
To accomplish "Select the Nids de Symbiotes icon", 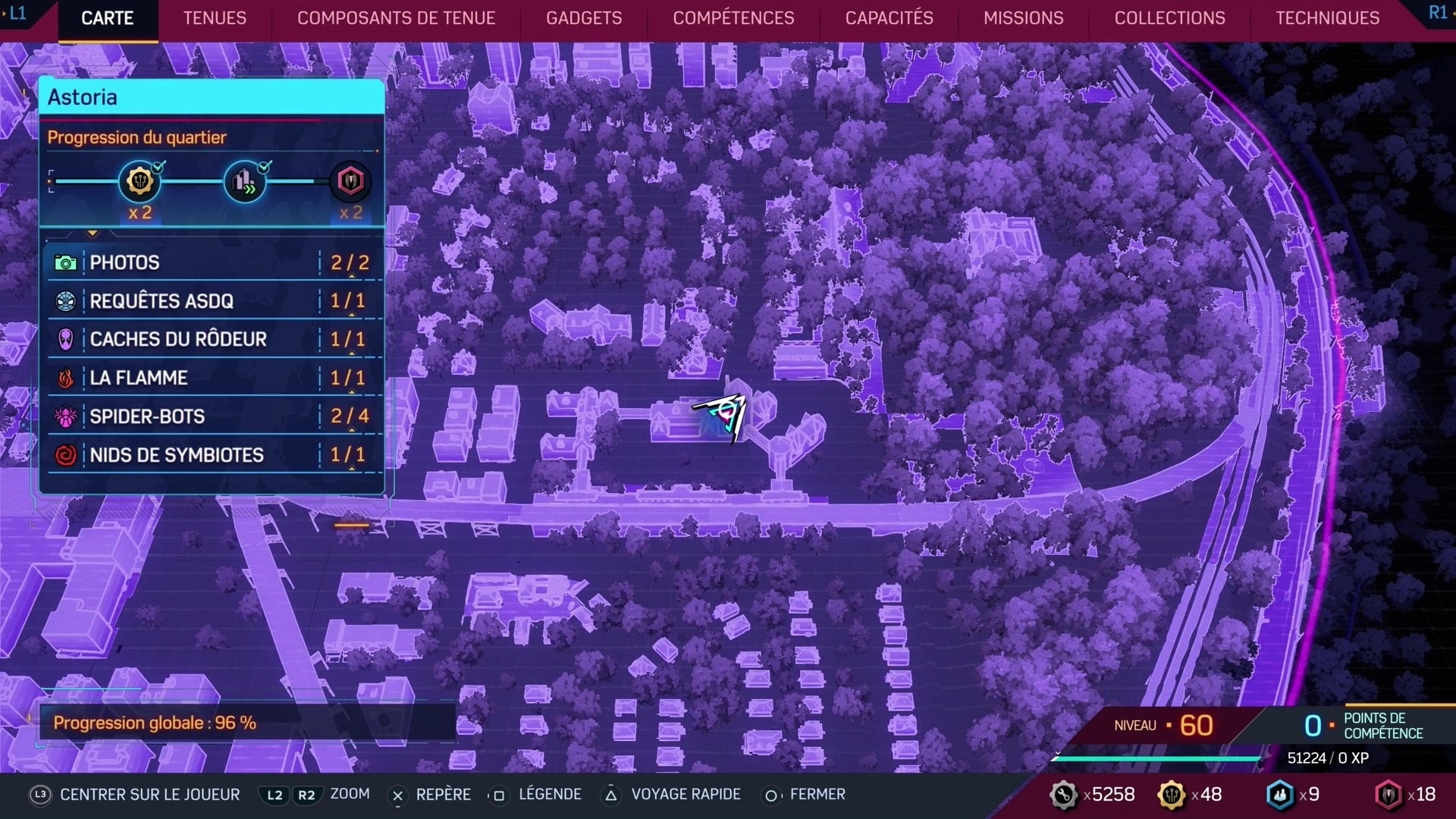I will coord(65,455).
